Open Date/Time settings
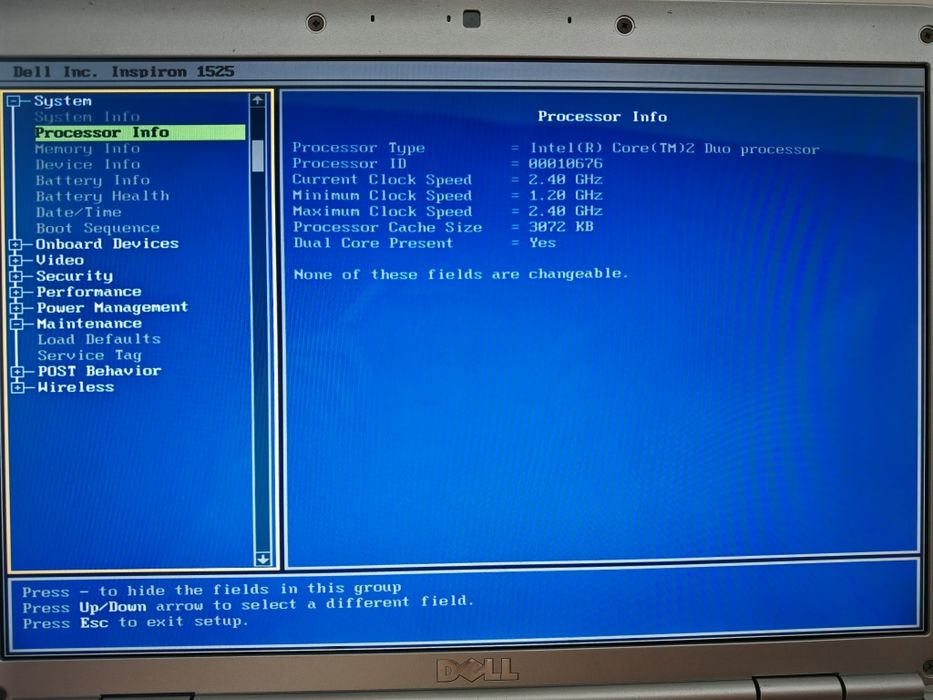Image resolution: width=933 pixels, height=700 pixels. [79, 212]
